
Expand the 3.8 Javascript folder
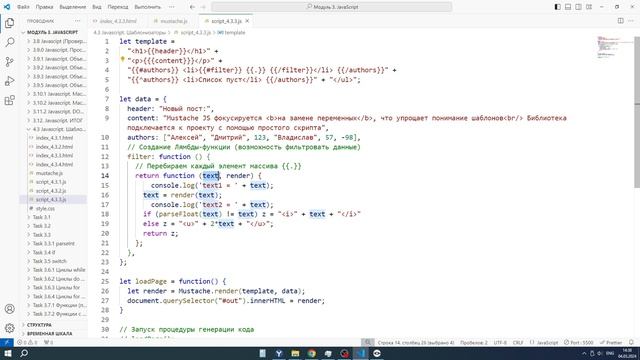pos(57,41)
